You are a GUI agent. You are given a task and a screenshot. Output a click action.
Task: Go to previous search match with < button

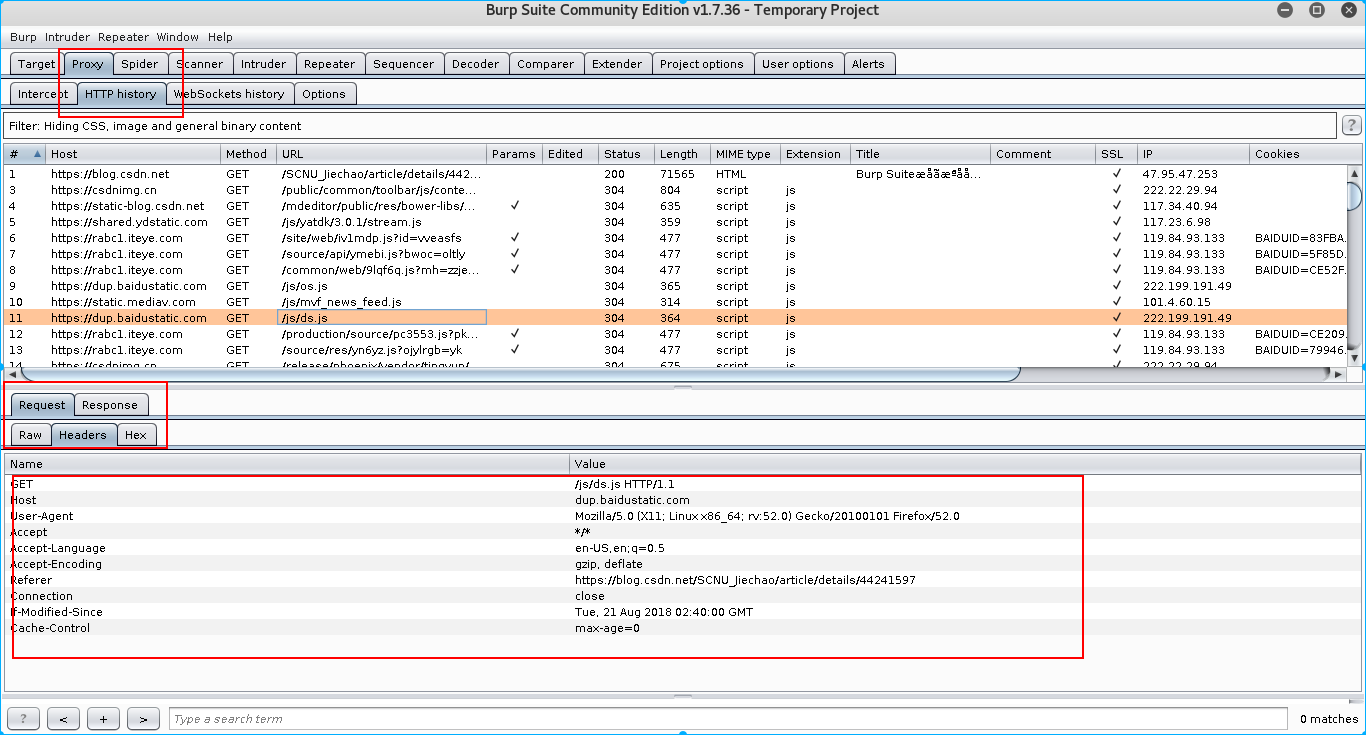point(64,719)
